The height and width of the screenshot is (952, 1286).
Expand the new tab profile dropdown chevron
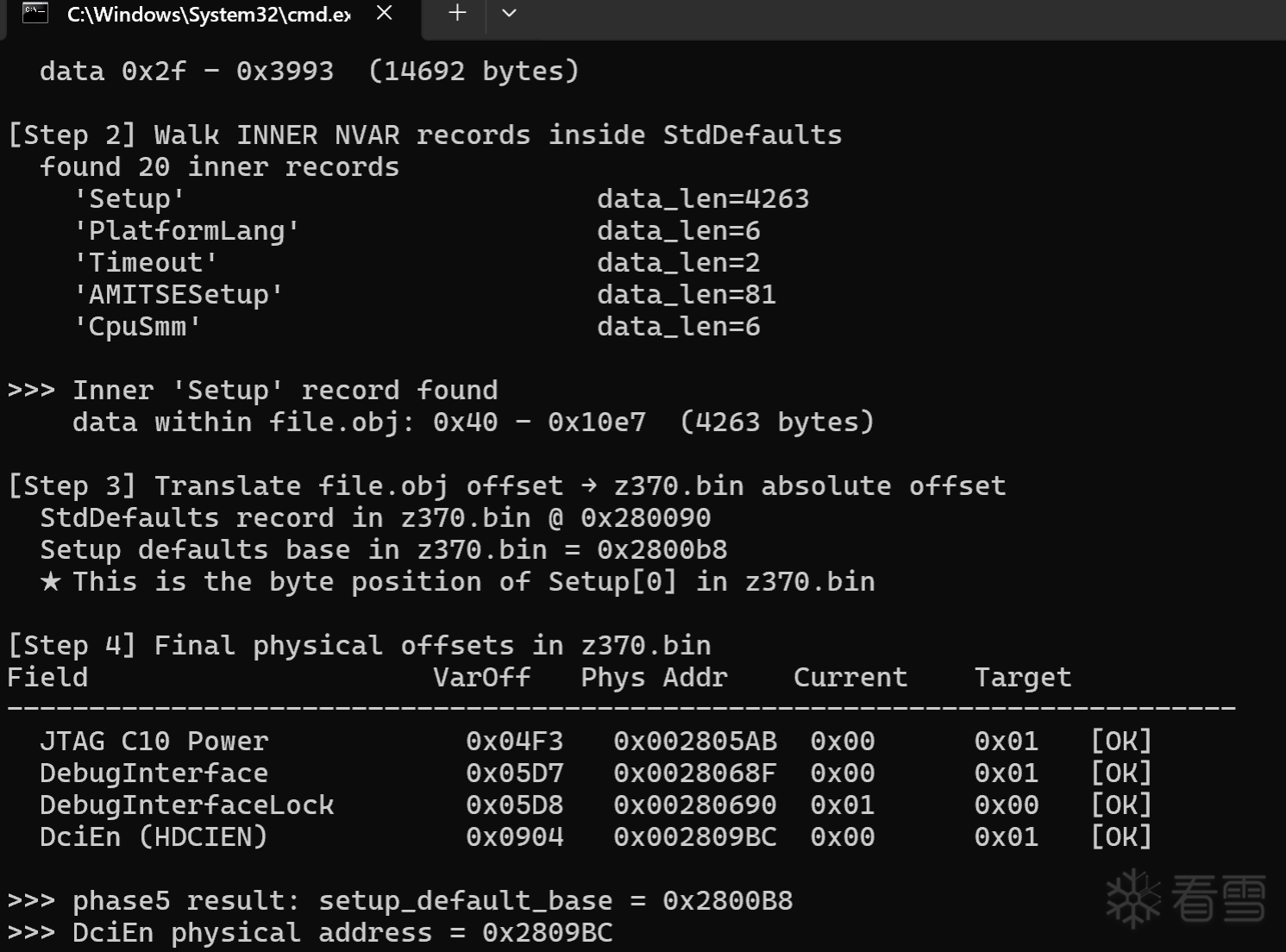509,13
